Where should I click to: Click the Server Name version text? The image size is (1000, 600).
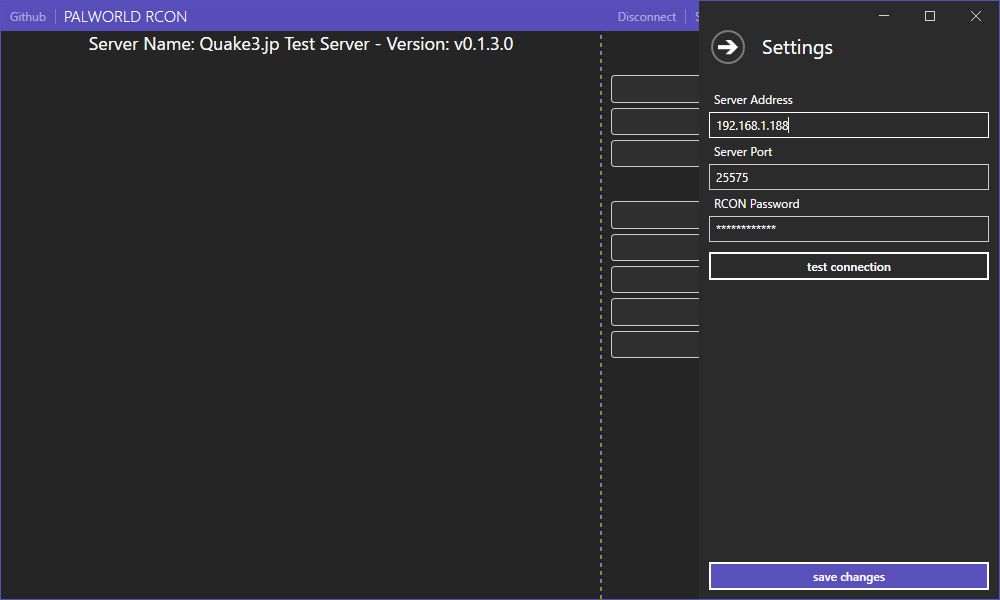point(300,44)
